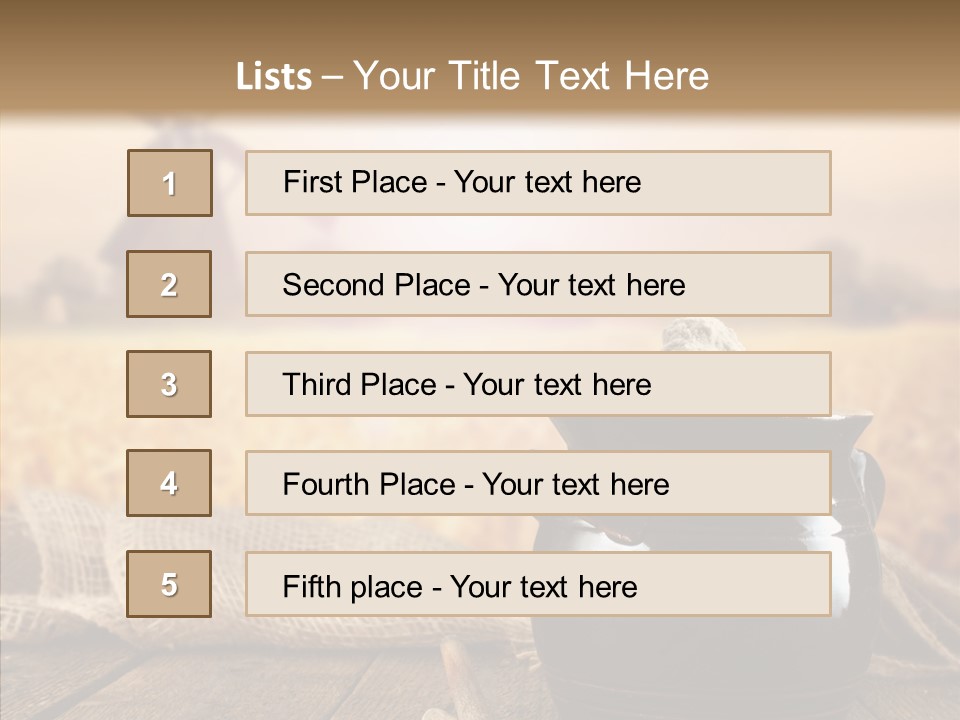Click the bold word Lists in title
Image resolution: width=960 pixels, height=720 pixels.
point(274,77)
